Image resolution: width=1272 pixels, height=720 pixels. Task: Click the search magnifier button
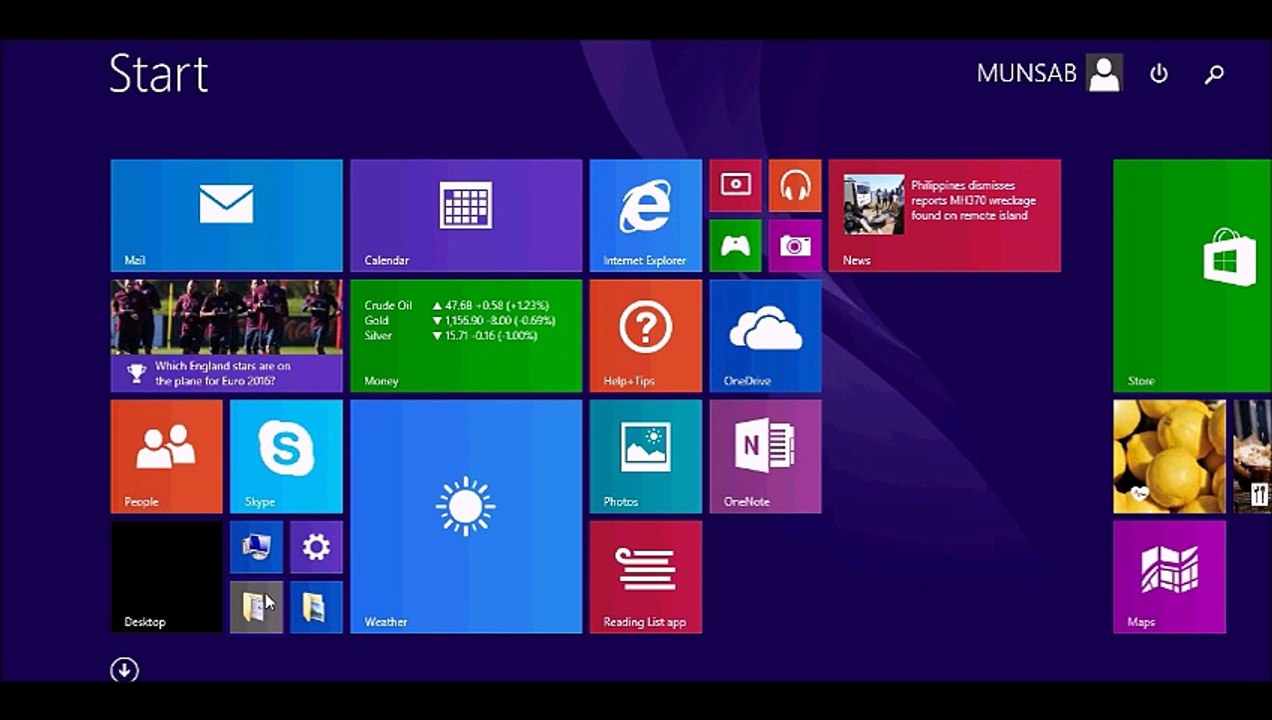[1214, 74]
